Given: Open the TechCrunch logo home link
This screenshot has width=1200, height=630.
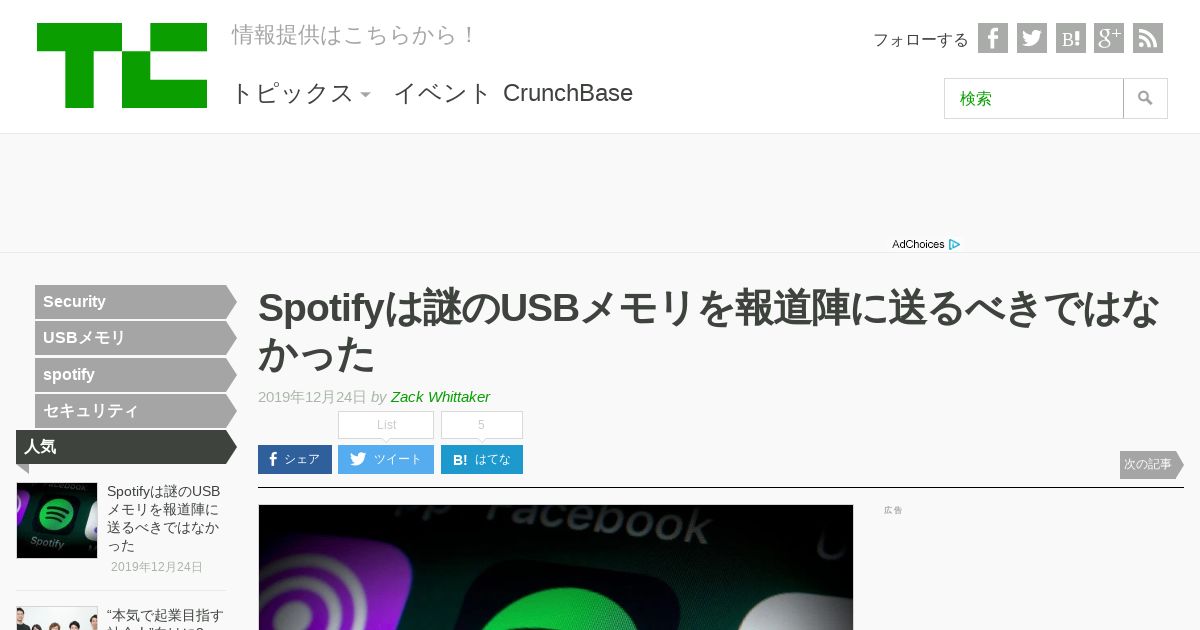Looking at the screenshot, I should (x=122, y=65).
